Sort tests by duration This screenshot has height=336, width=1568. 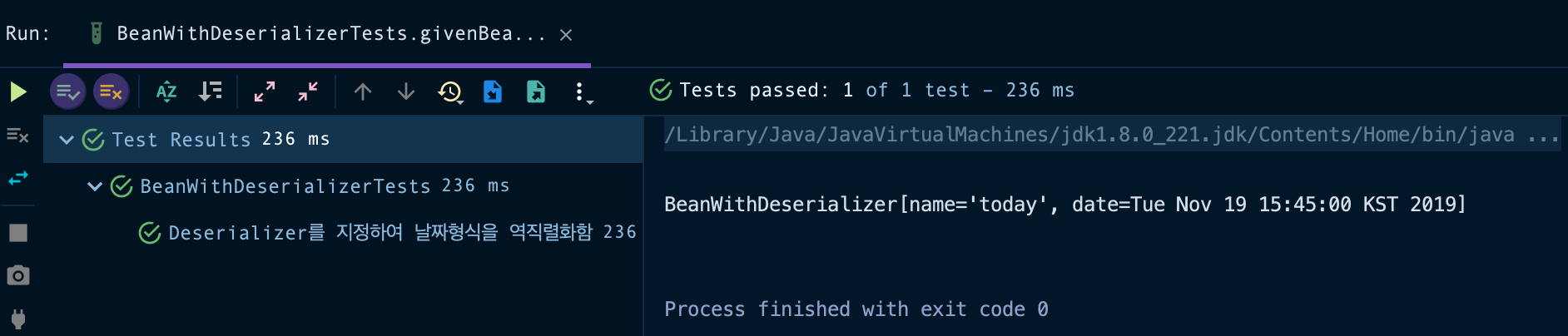[x=211, y=91]
